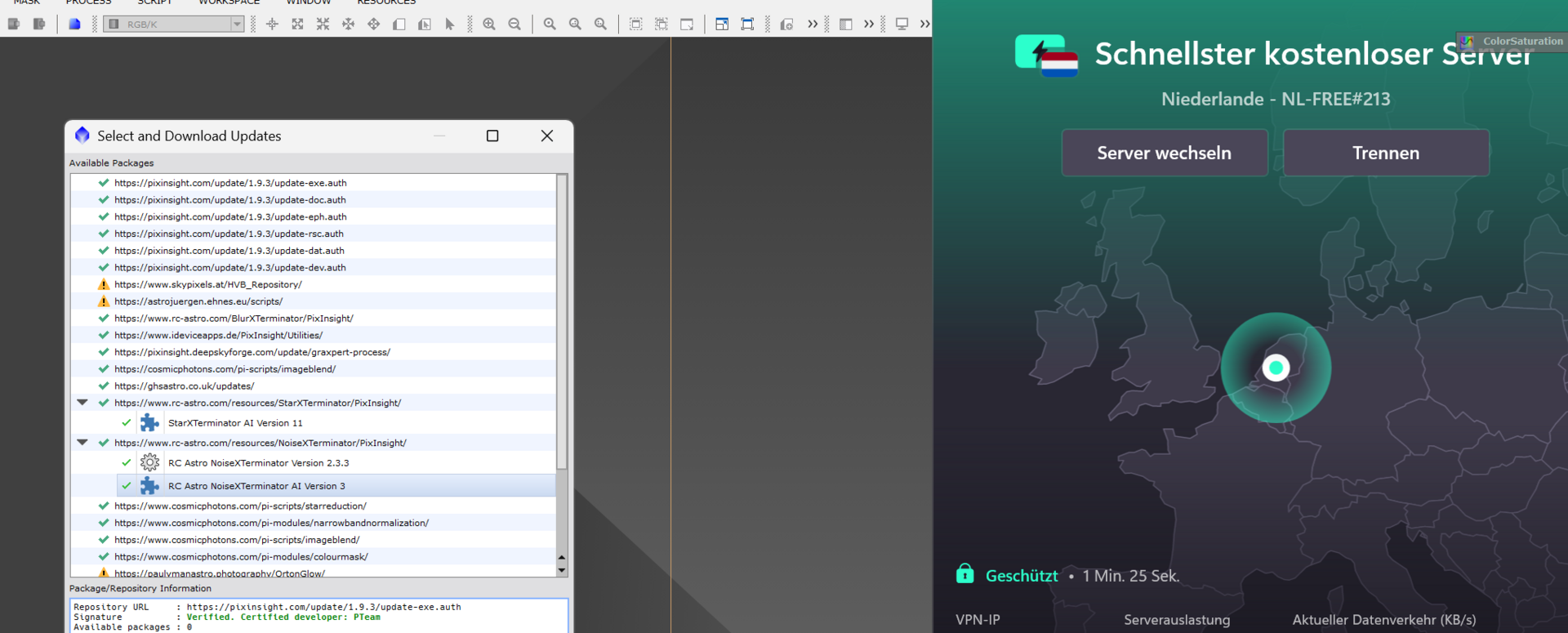Click the PixInsight logo in dialog title bar

[82, 136]
